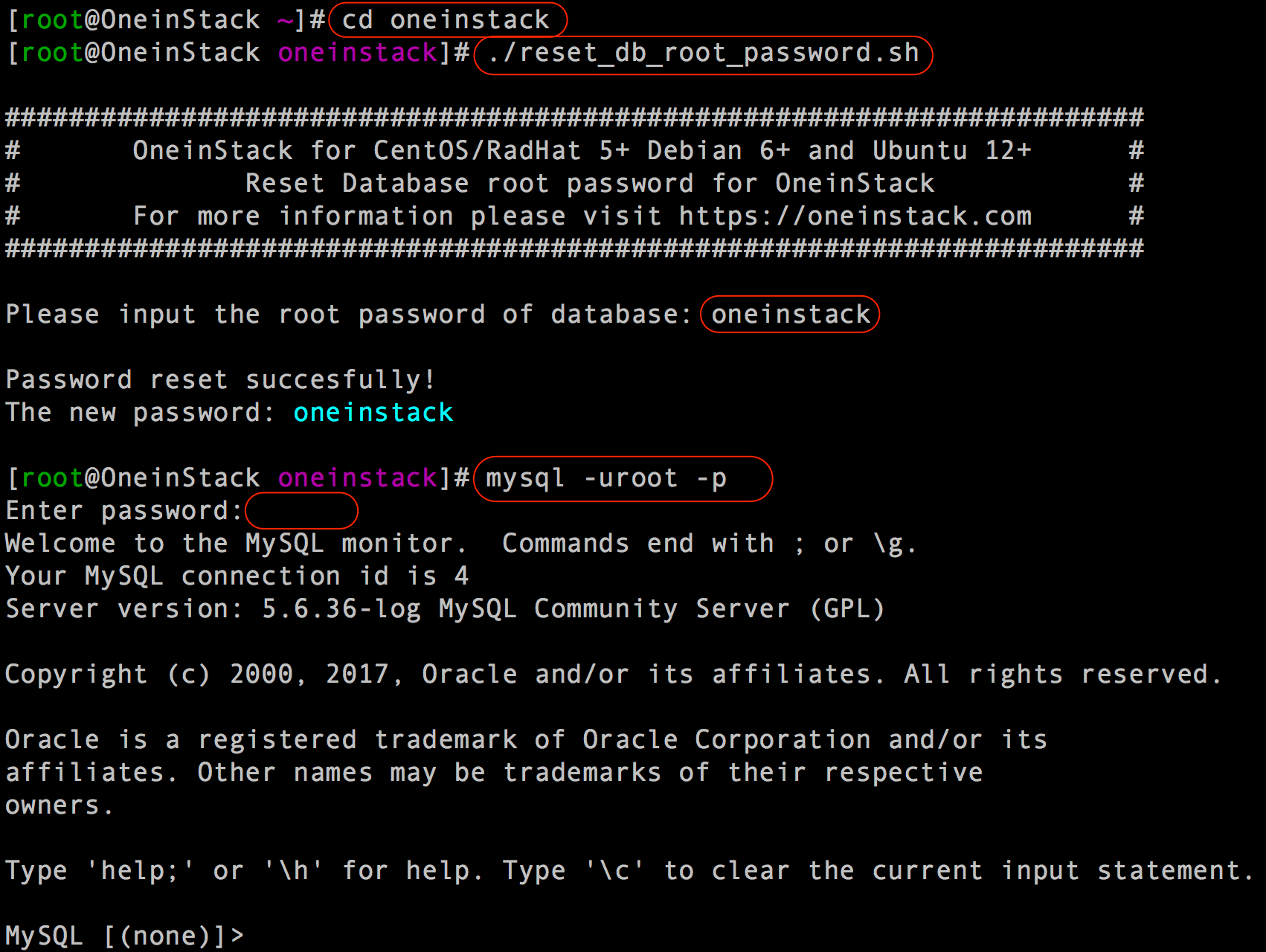The image size is (1266, 952).
Task: Click the circled 'mysql -uroot -p' command
Action: [623, 478]
